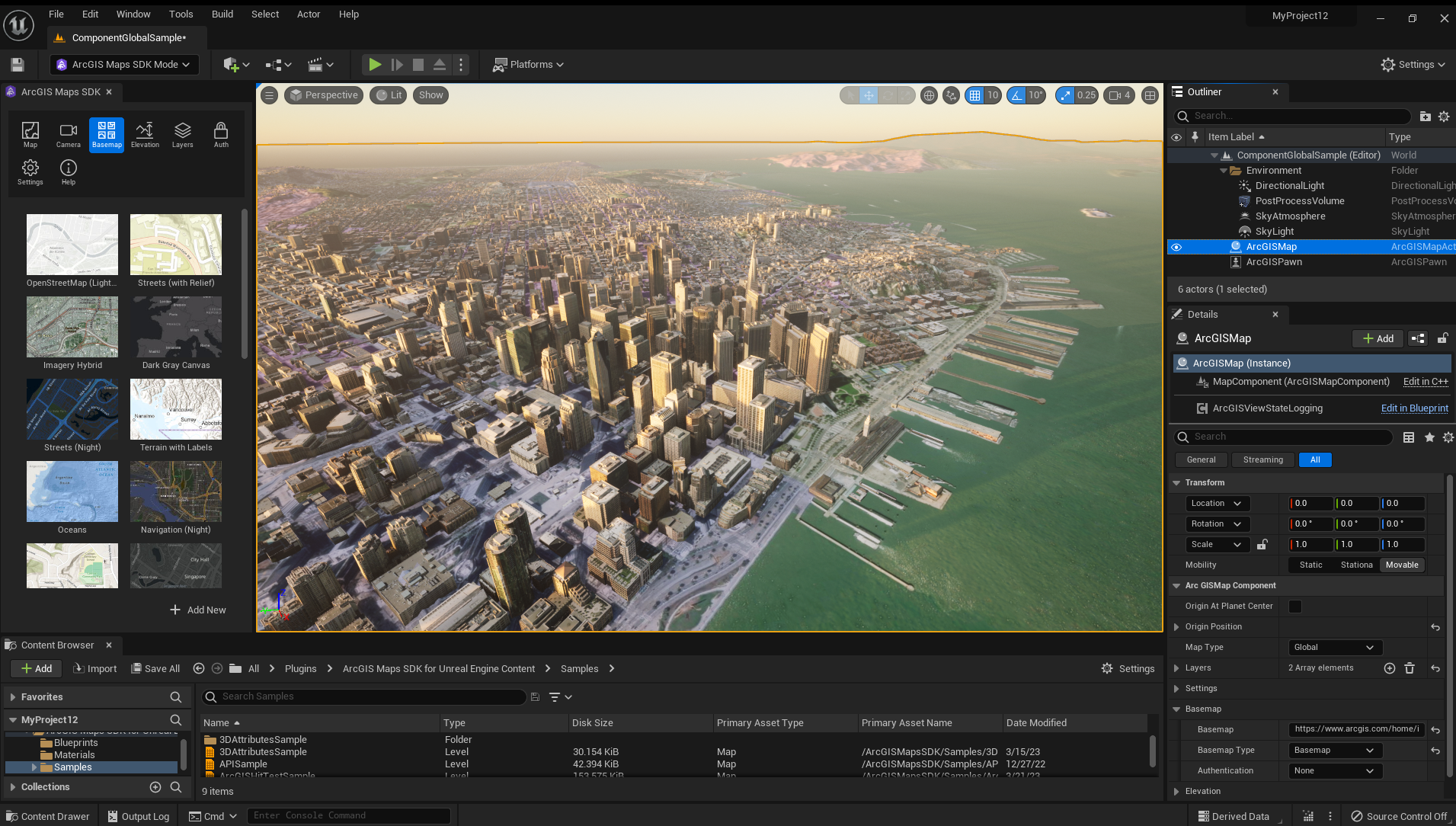Viewport: 1456px width, 826px height.
Task: Click Add New basemap button
Action: pos(197,610)
